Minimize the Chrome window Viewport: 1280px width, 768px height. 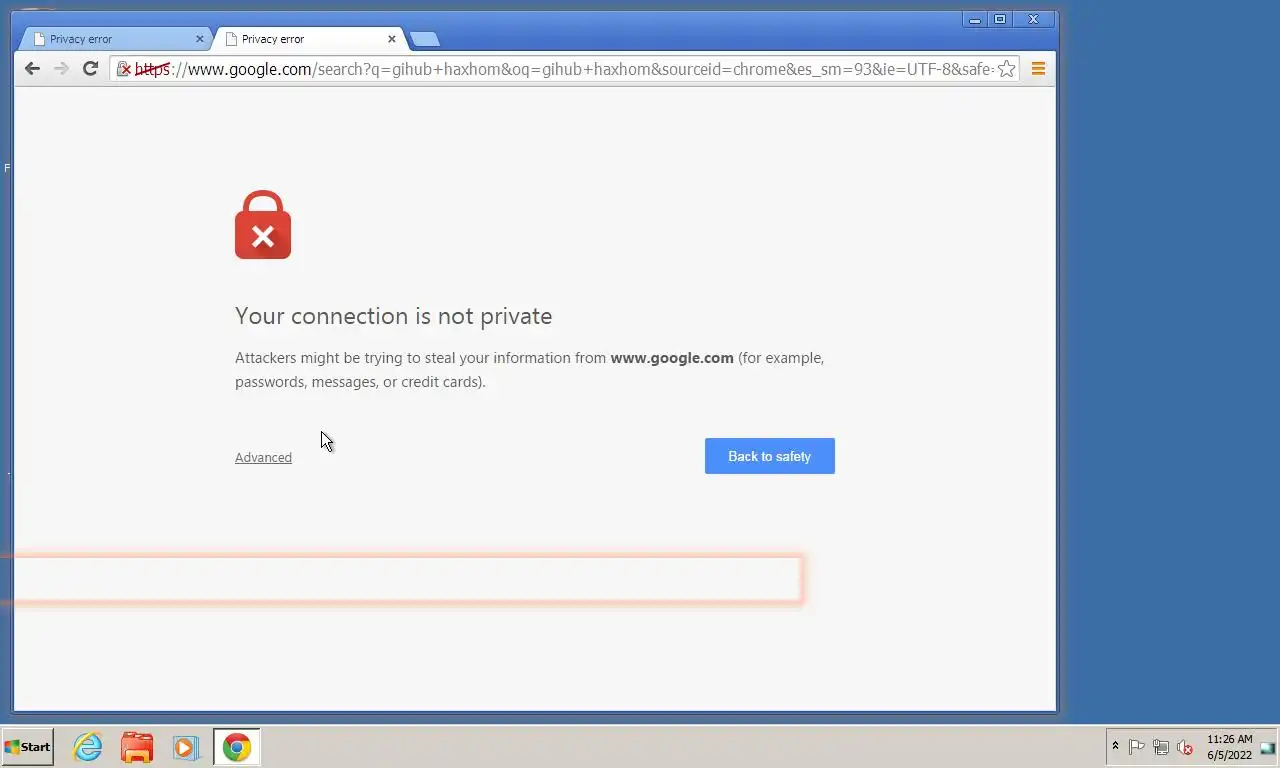pos(975,19)
